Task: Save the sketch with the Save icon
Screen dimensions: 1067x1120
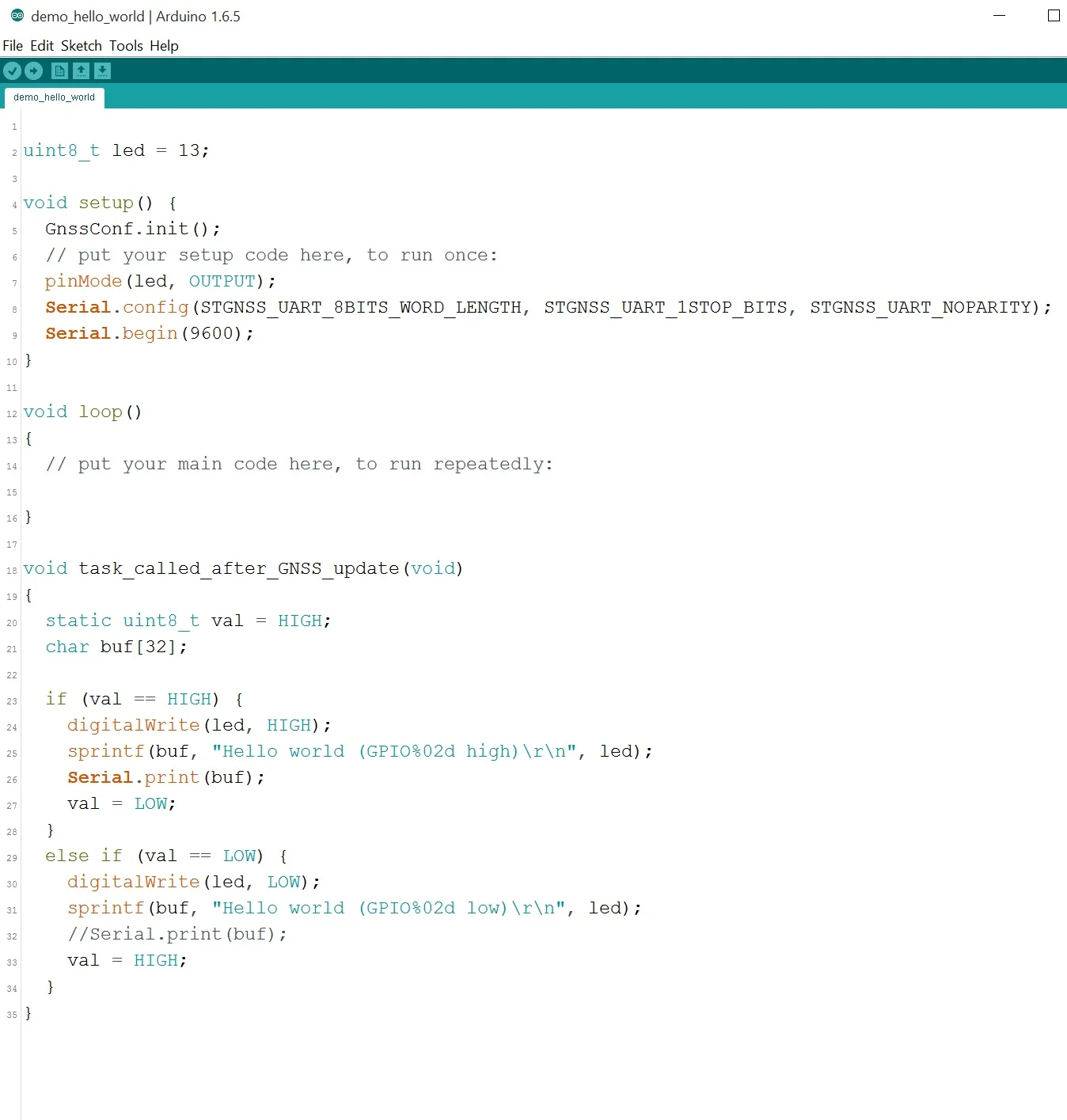Action: [102, 71]
